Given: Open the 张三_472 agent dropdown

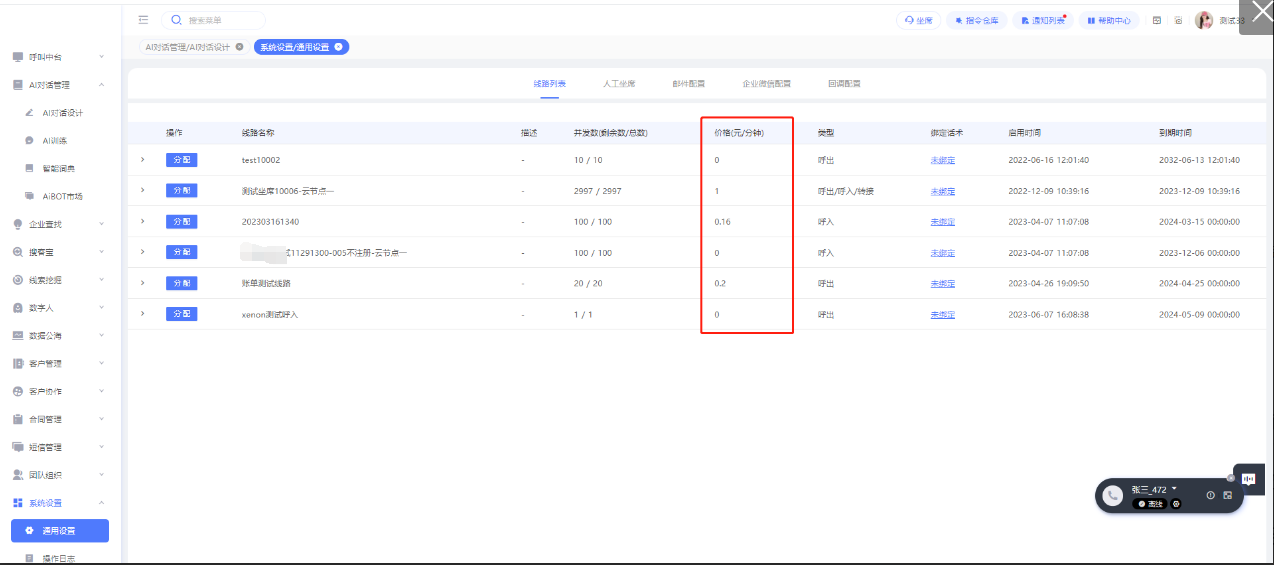Looking at the screenshot, I should pyautogui.click(x=1174, y=489).
